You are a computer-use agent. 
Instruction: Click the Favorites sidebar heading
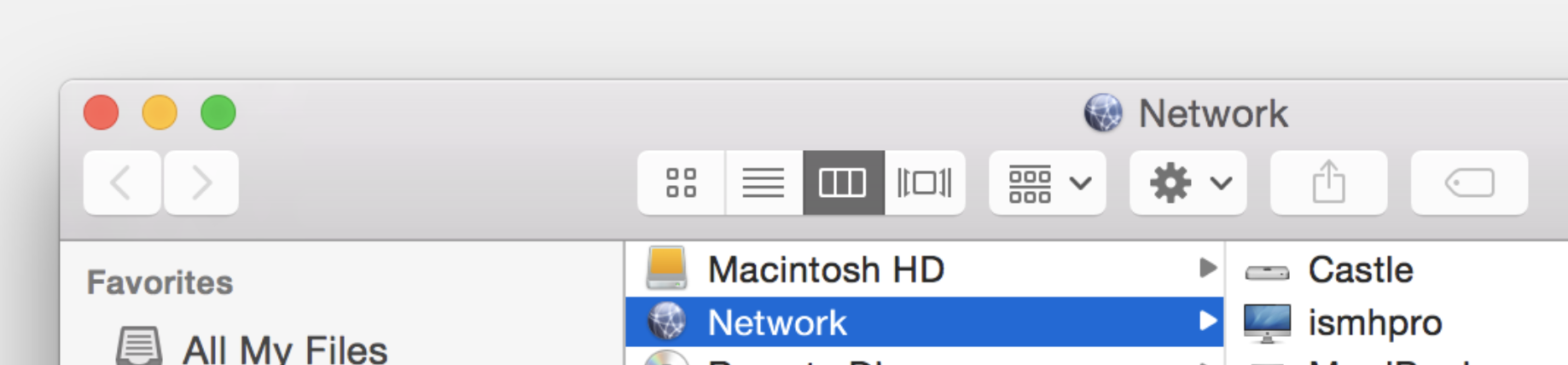[x=160, y=282]
